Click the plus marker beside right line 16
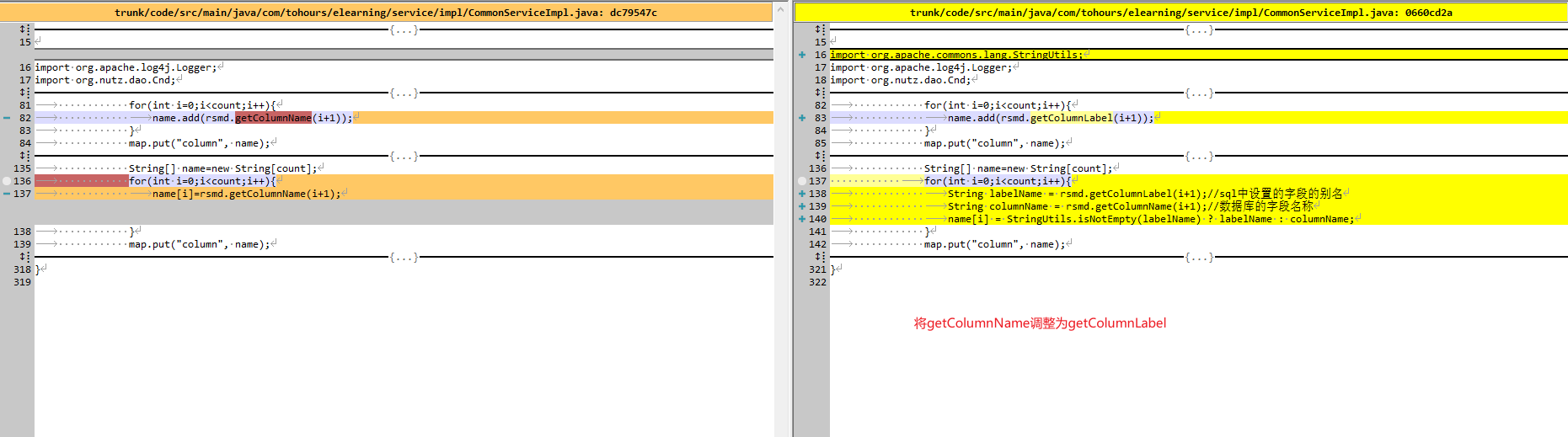Image resolution: width=1568 pixels, height=437 pixels. pos(802,55)
